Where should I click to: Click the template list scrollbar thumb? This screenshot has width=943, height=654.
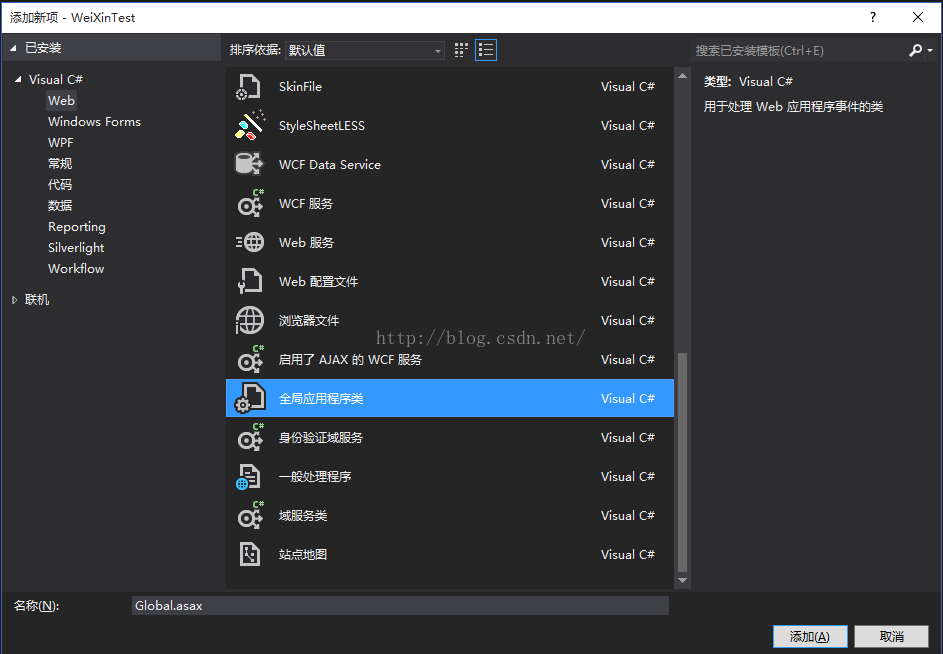(x=682, y=462)
